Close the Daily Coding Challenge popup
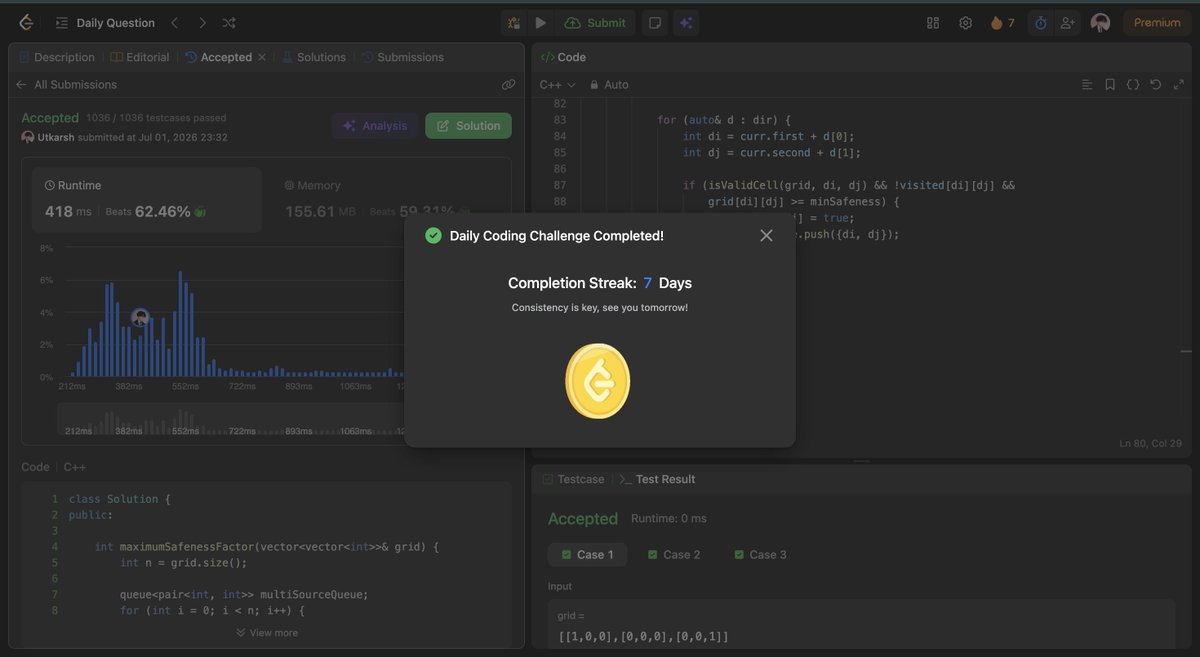1200x657 pixels. [x=766, y=236]
